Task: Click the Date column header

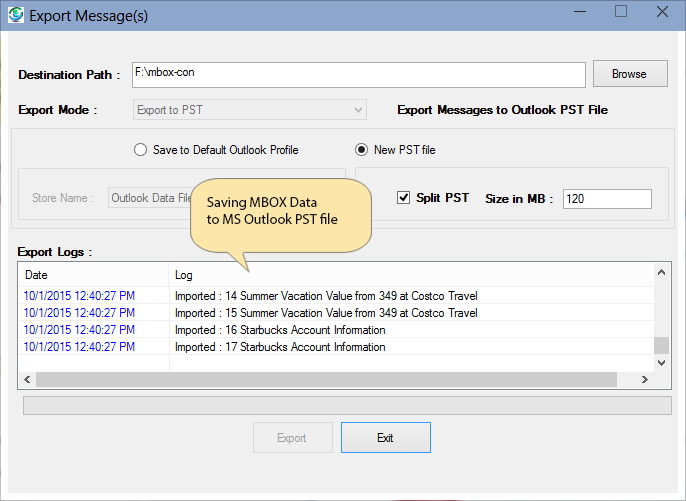Action: coord(94,274)
